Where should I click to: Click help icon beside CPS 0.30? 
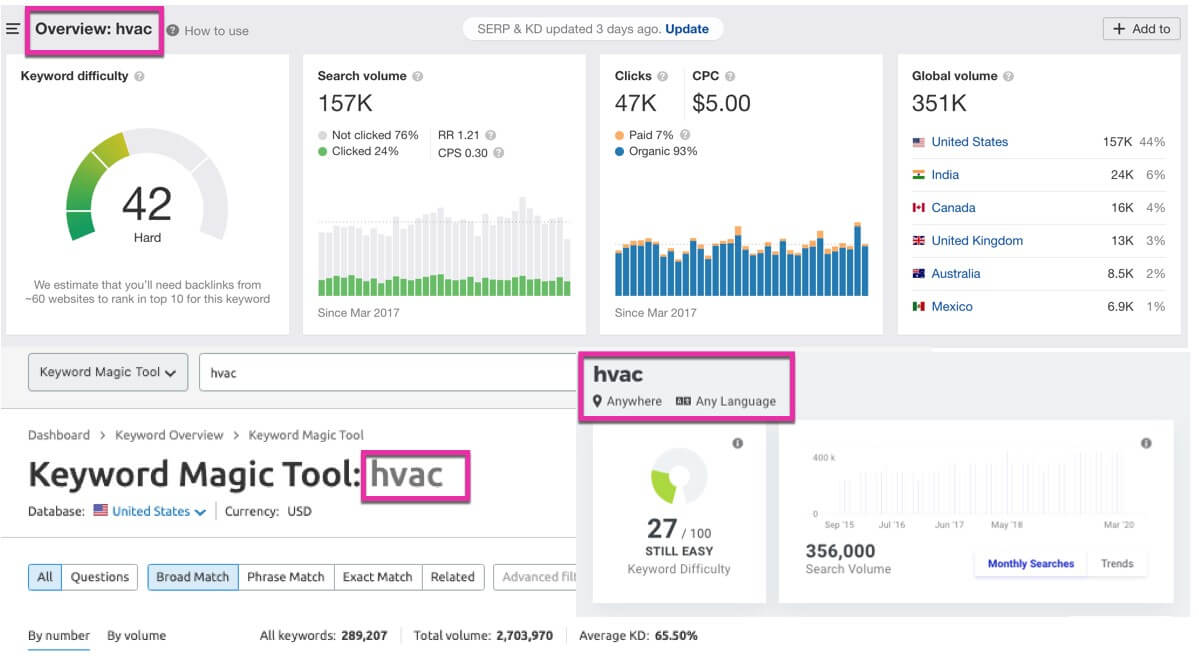499,153
